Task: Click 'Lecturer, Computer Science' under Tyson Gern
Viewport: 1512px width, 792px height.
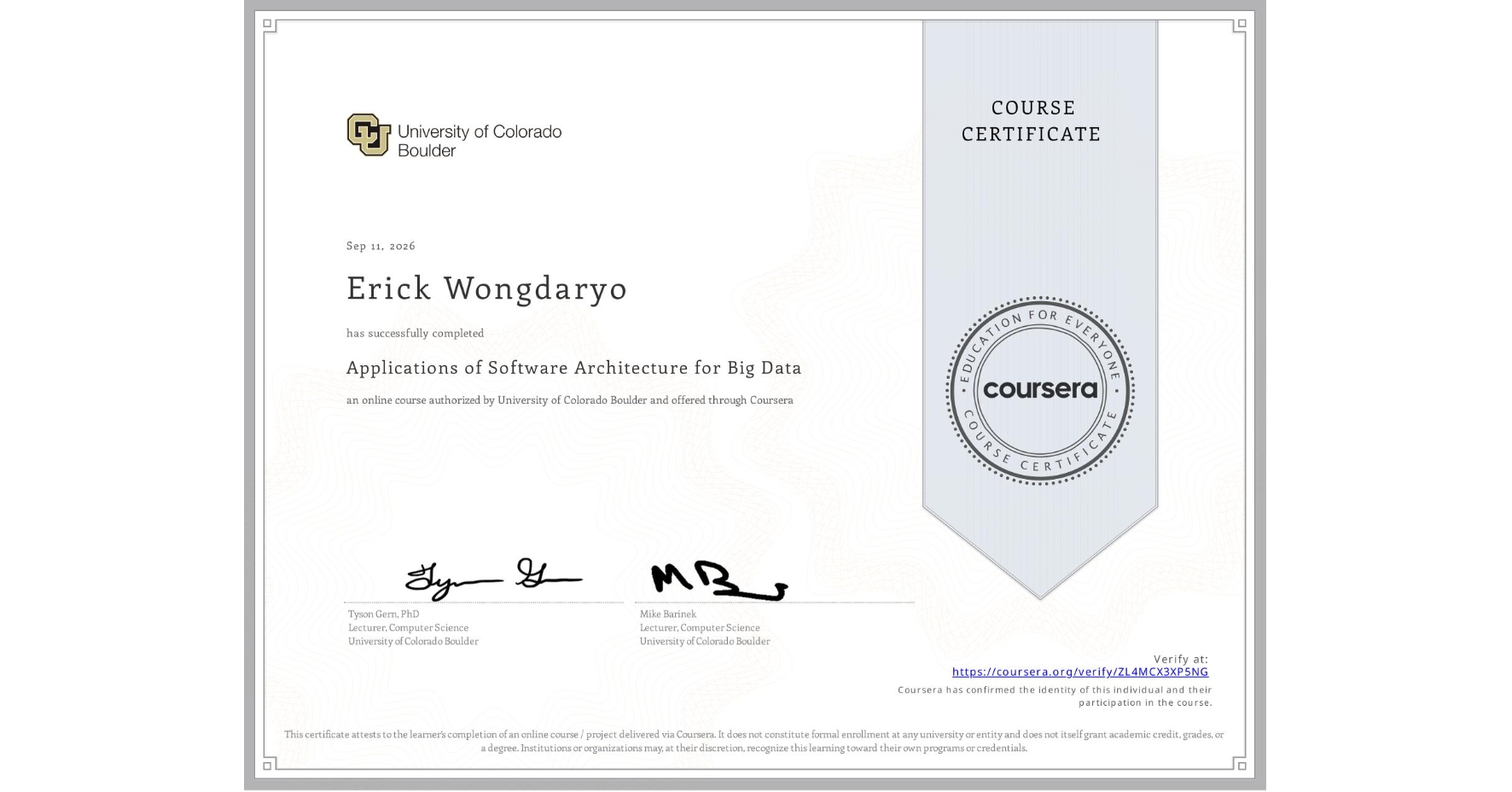Action: point(408,627)
